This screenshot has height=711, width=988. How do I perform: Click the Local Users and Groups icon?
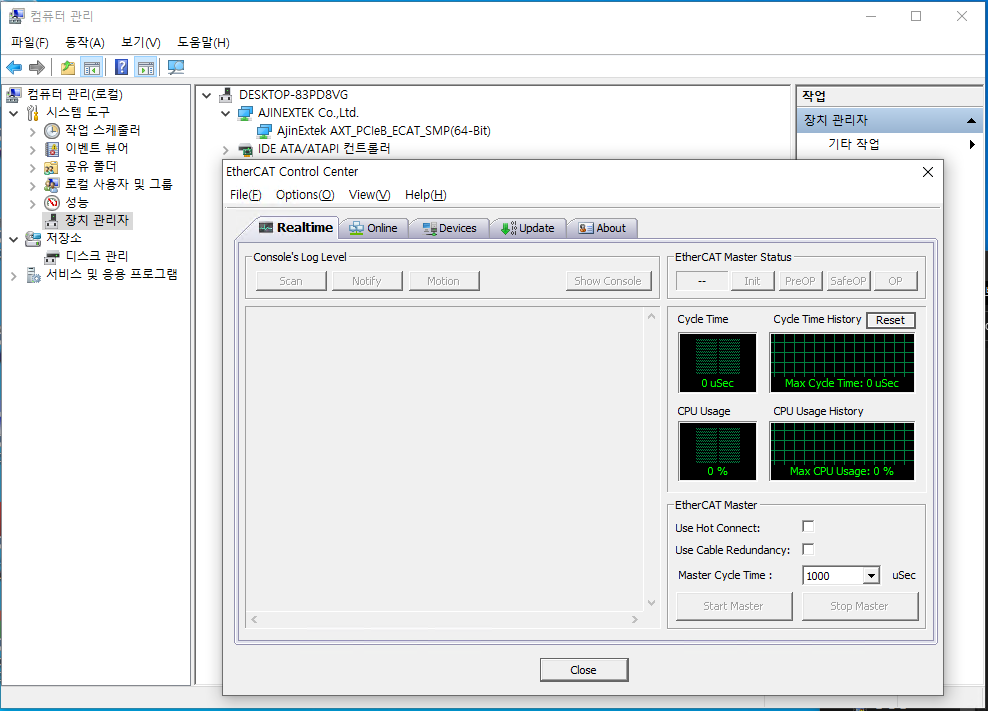click(52, 185)
